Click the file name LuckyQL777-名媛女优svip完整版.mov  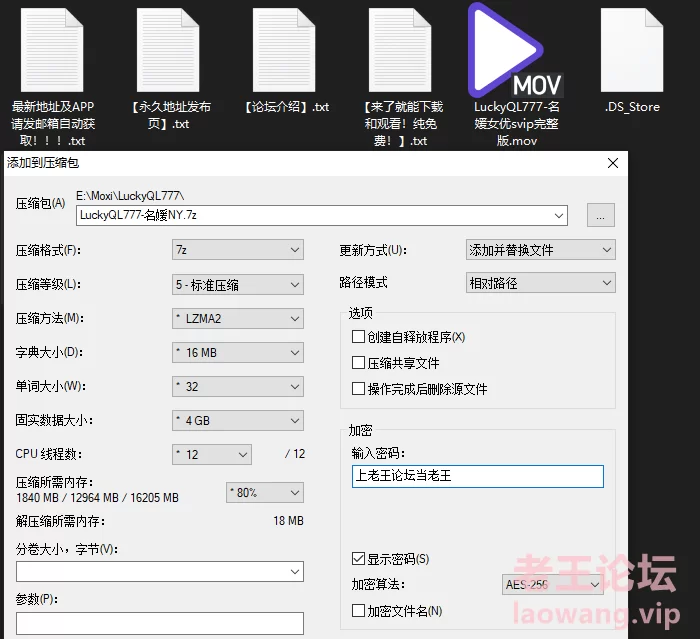[x=517, y=124]
